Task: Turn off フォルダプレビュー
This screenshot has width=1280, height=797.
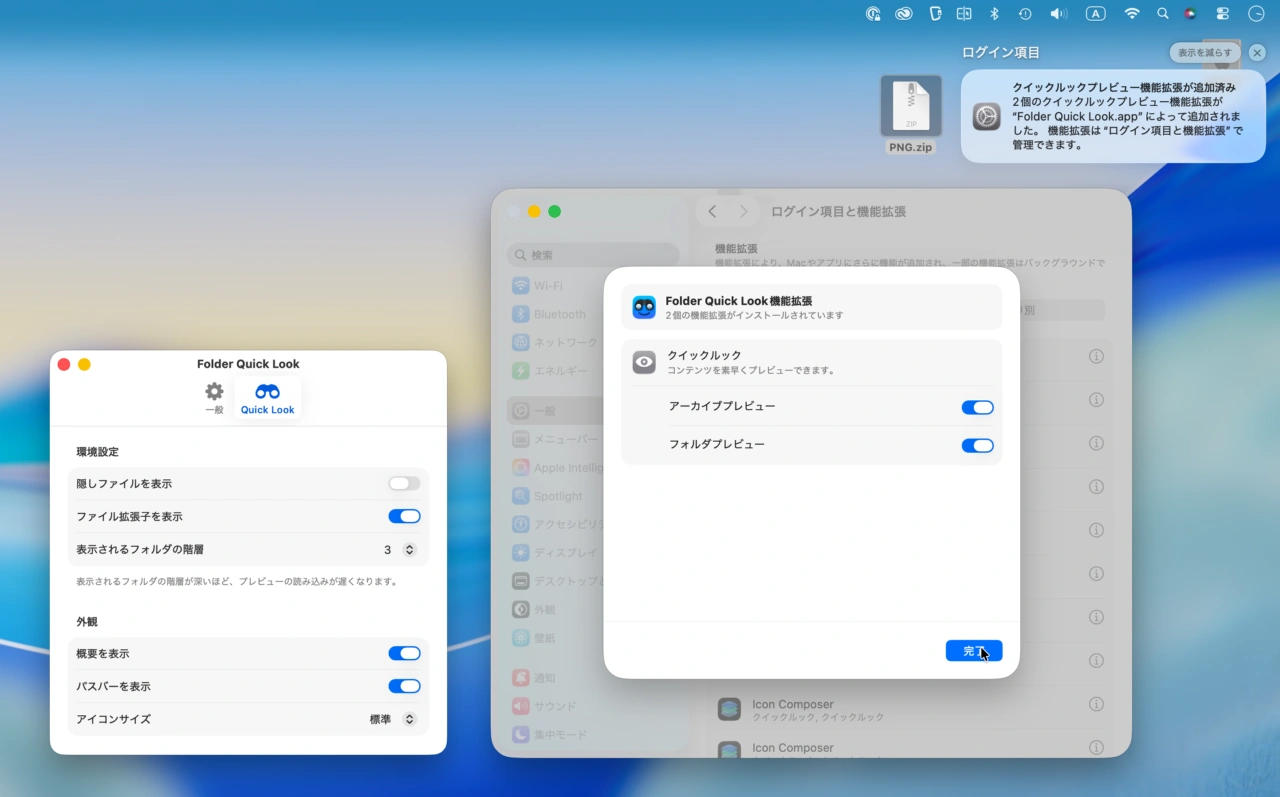Action: (977, 445)
